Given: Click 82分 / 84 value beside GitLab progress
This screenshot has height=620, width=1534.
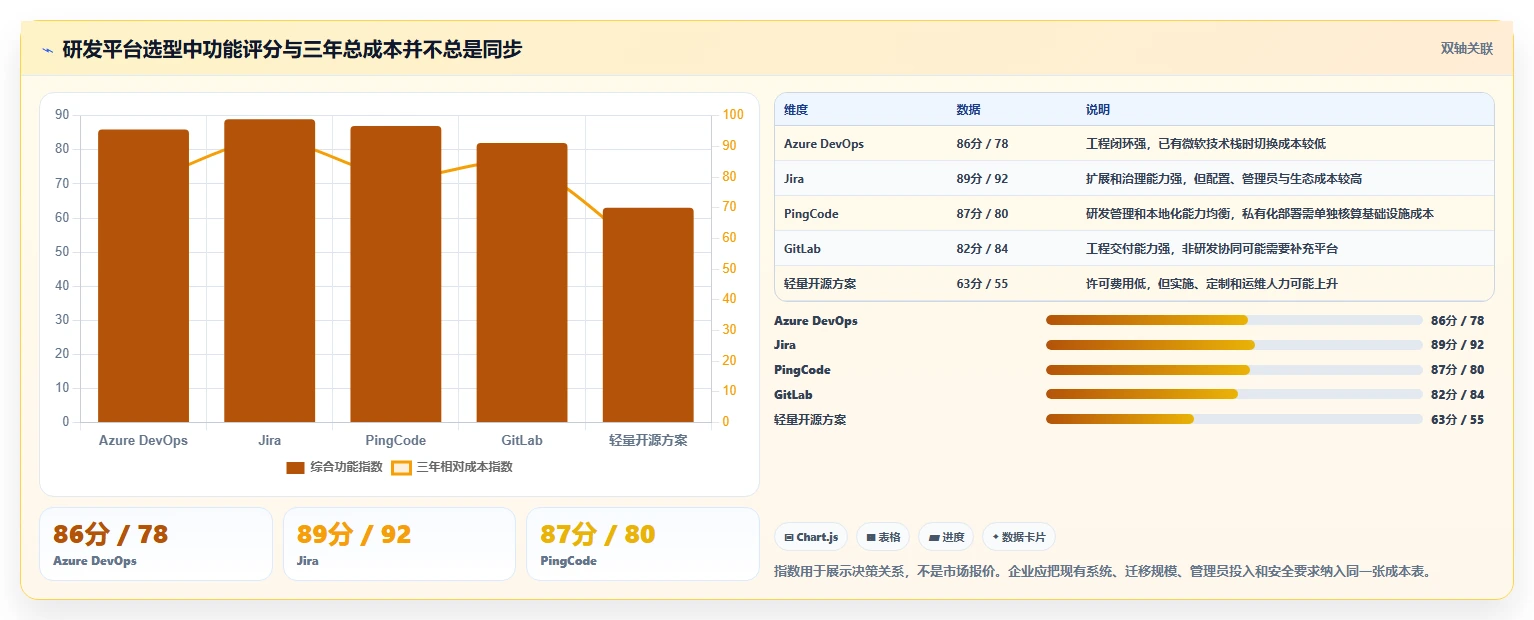Looking at the screenshot, I should point(1458,395).
